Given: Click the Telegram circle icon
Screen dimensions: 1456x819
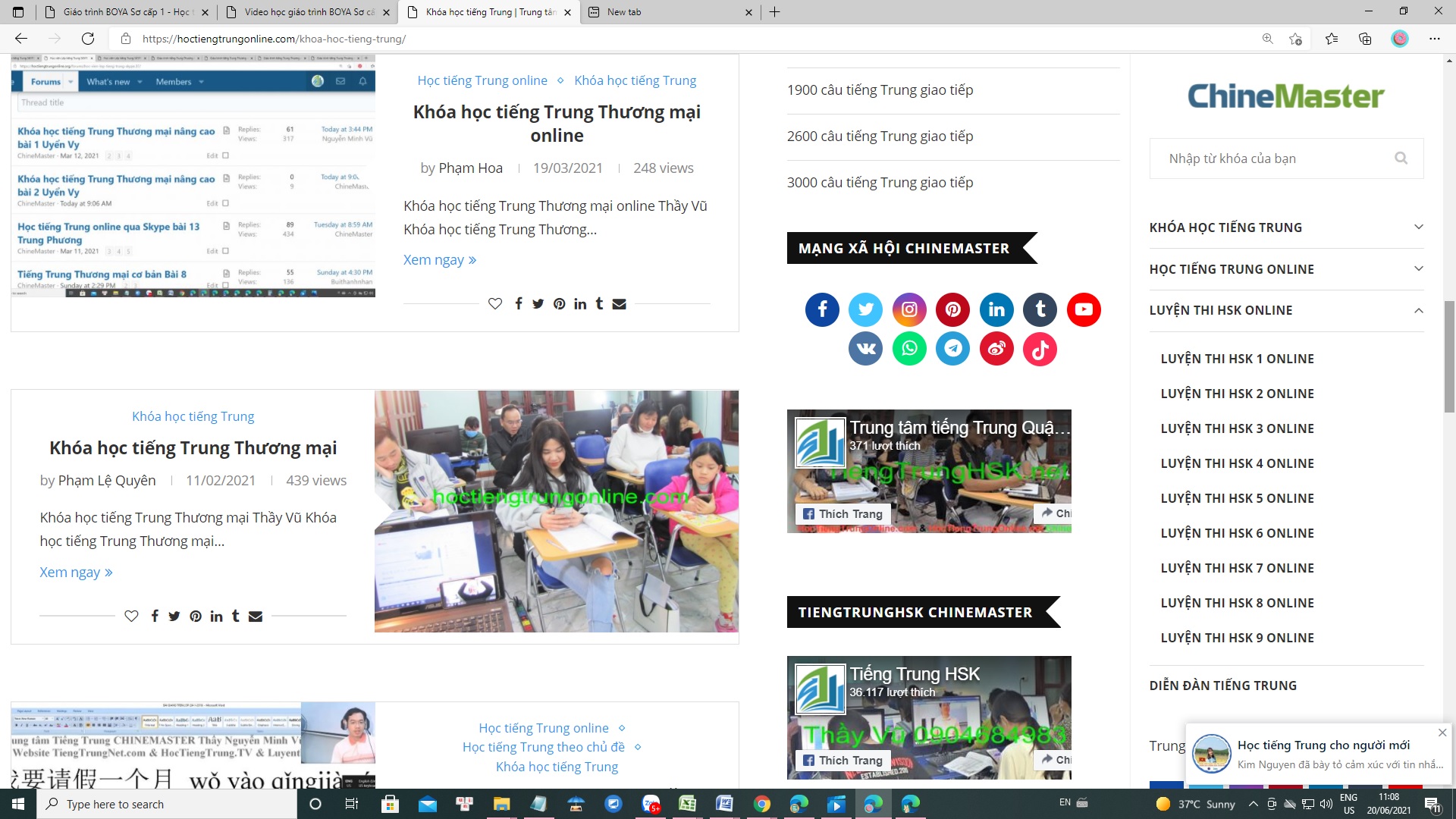Looking at the screenshot, I should (952, 349).
